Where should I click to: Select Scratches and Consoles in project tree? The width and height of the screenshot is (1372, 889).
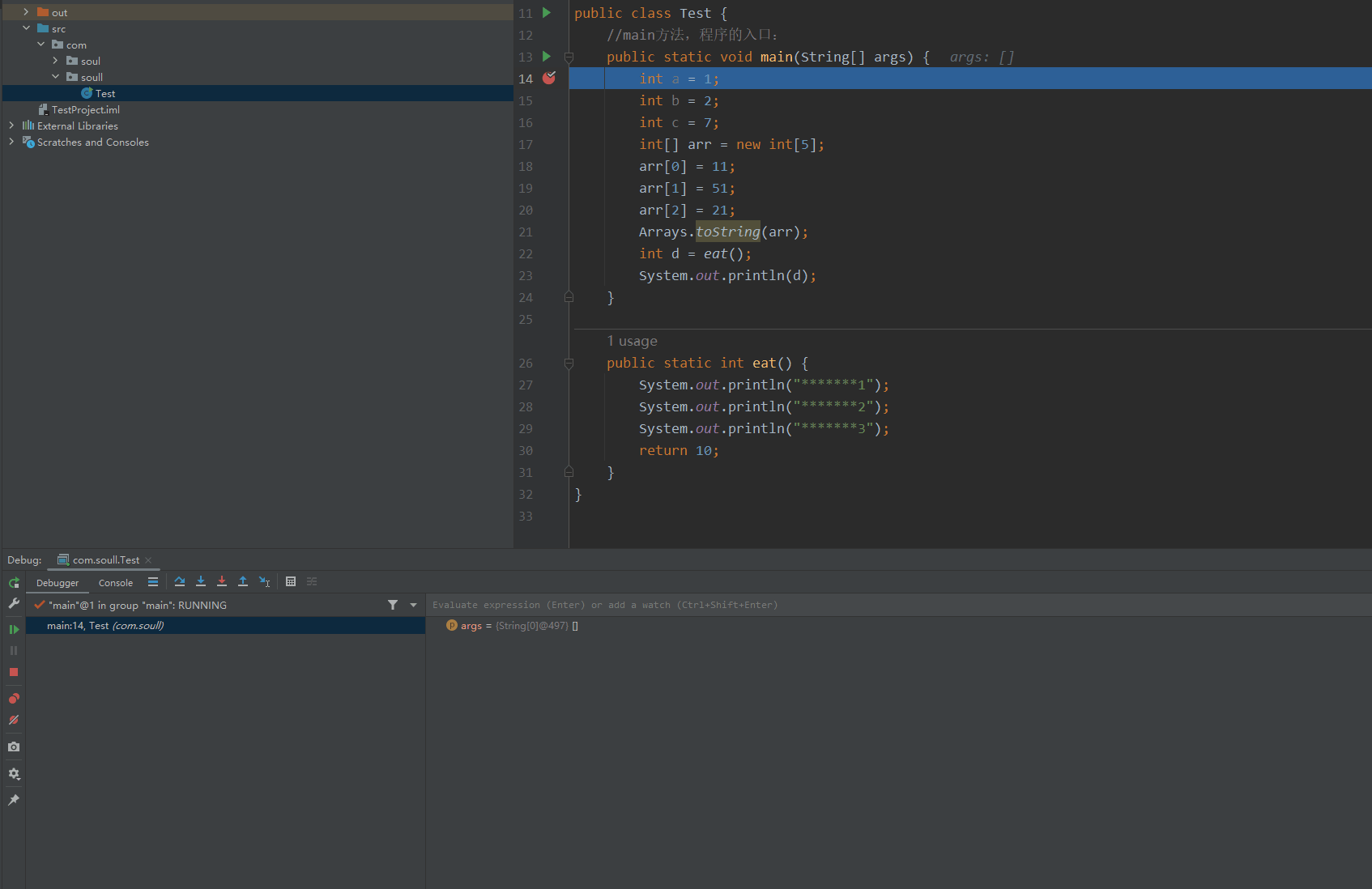point(85,142)
